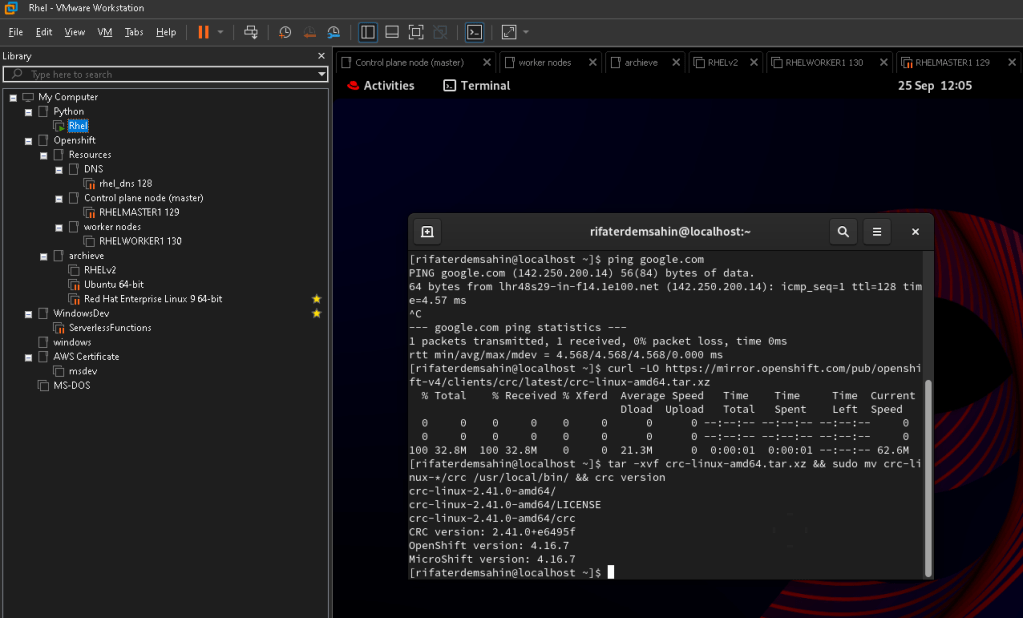This screenshot has height=618, width=1023.
Task: Open the Tabs menu
Action: pyautogui.click(x=134, y=32)
